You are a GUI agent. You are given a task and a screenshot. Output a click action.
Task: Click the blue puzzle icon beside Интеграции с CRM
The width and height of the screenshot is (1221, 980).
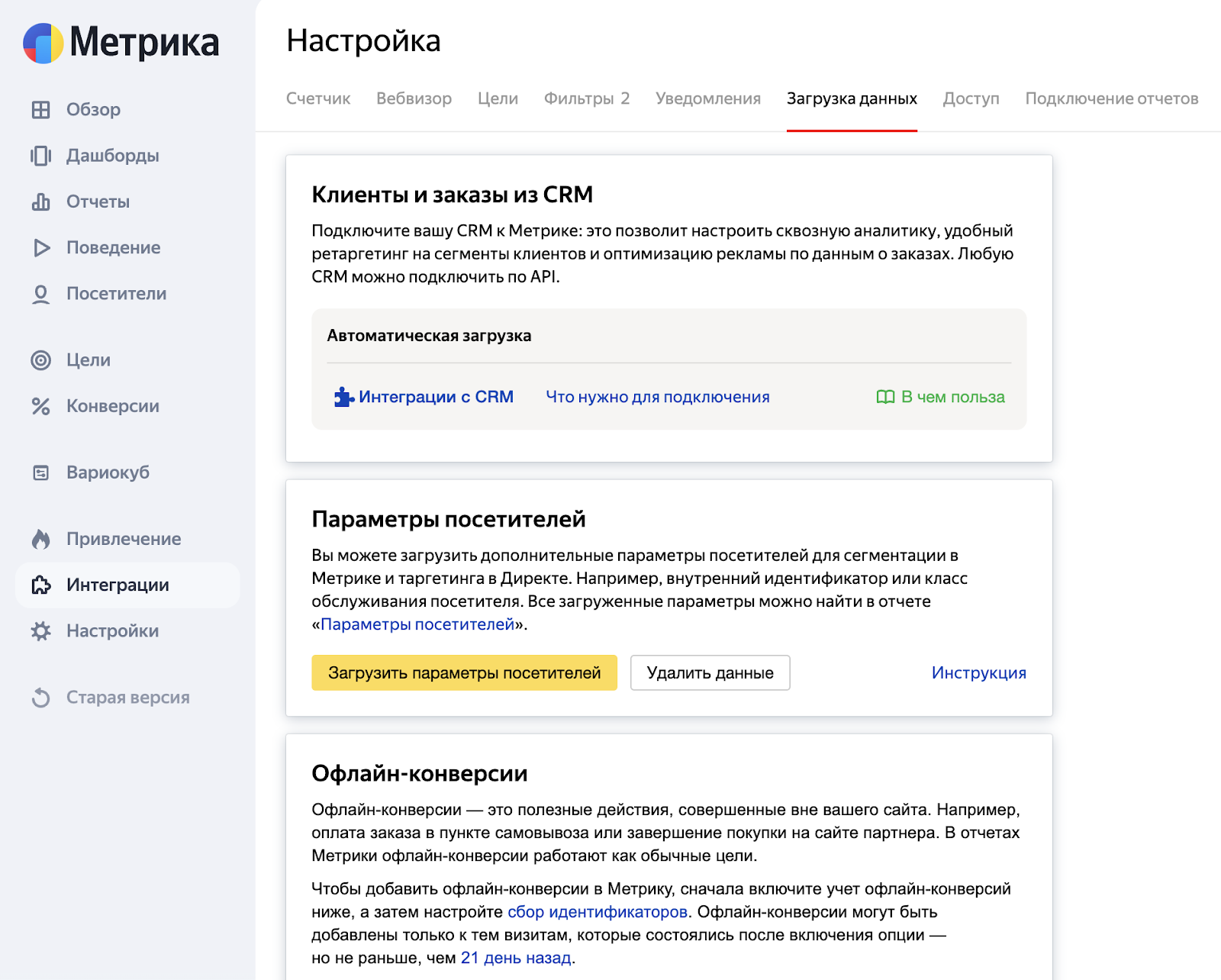click(343, 397)
